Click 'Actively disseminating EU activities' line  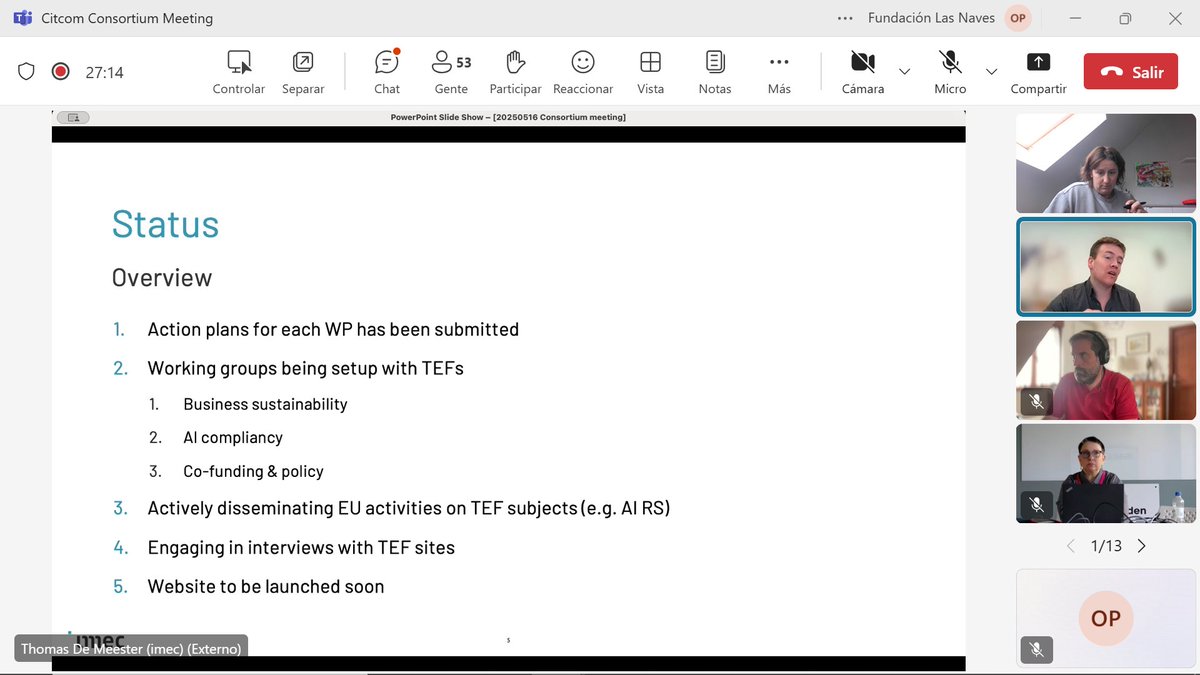408,508
